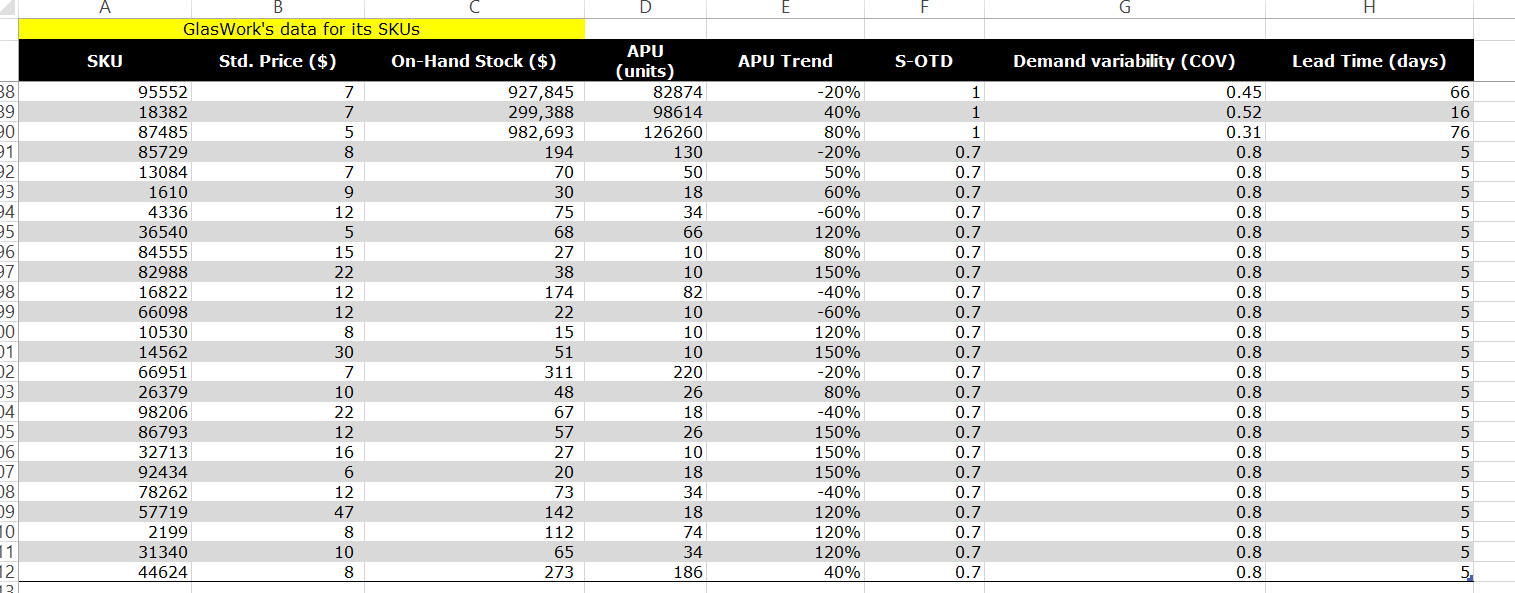Select the Std. Price cell showing 47
Screen dimensions: 1515x593
point(277,512)
